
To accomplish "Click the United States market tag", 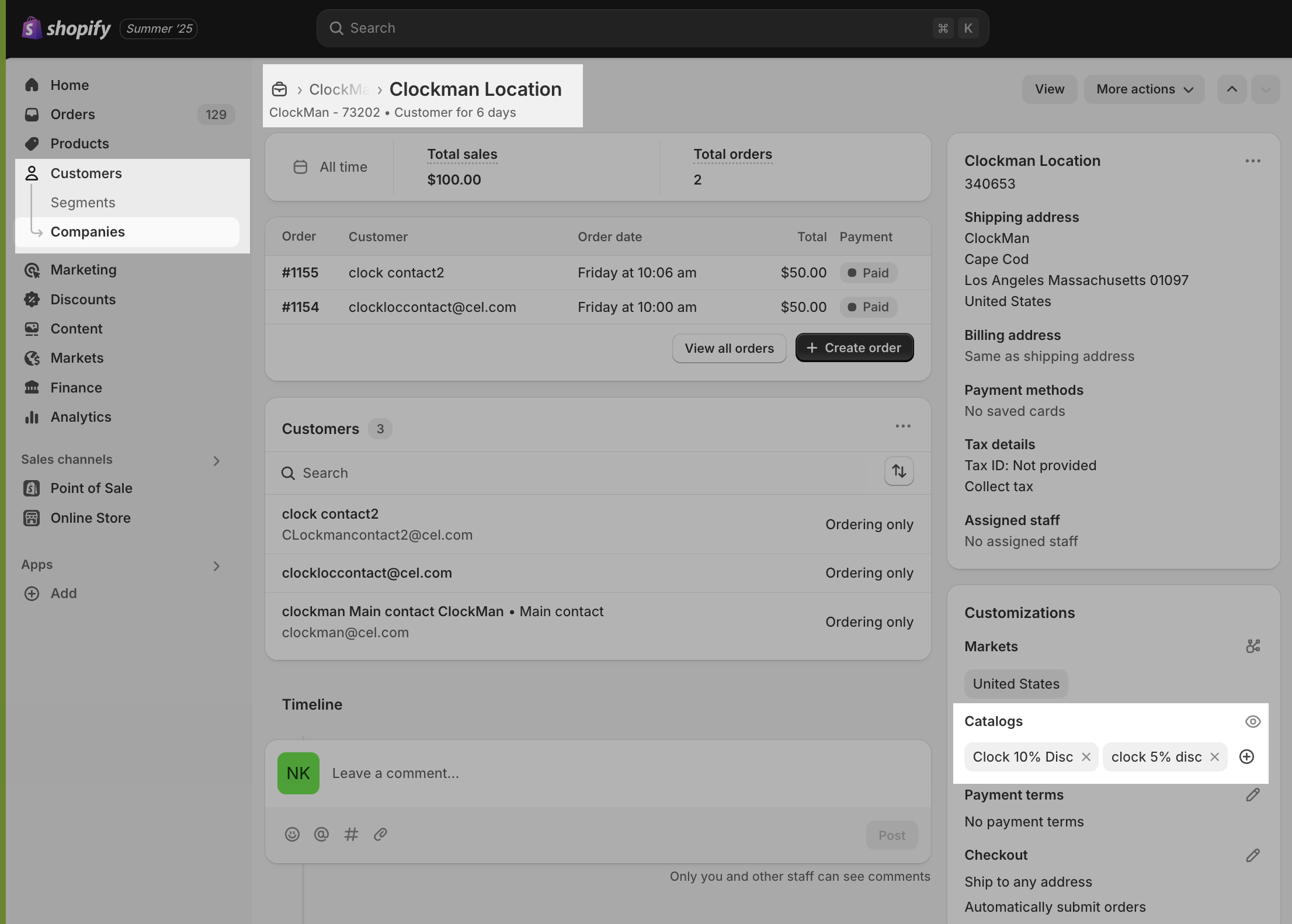I will point(1016,684).
